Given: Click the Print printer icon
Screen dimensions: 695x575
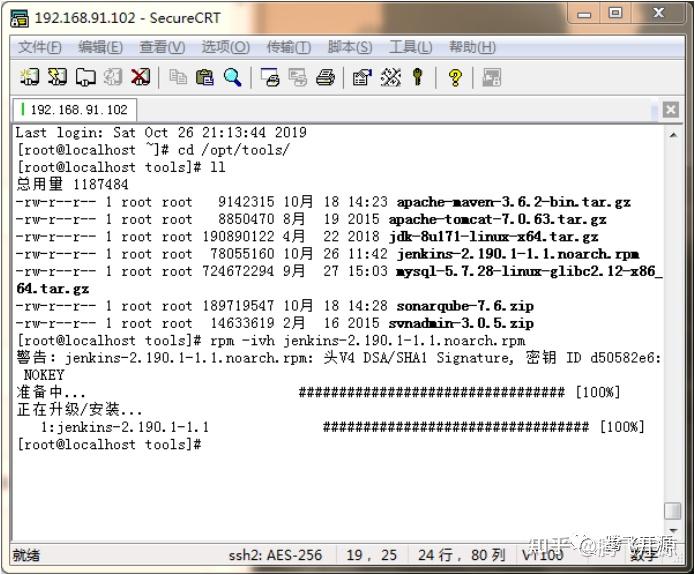Looking at the screenshot, I should click(x=325, y=77).
